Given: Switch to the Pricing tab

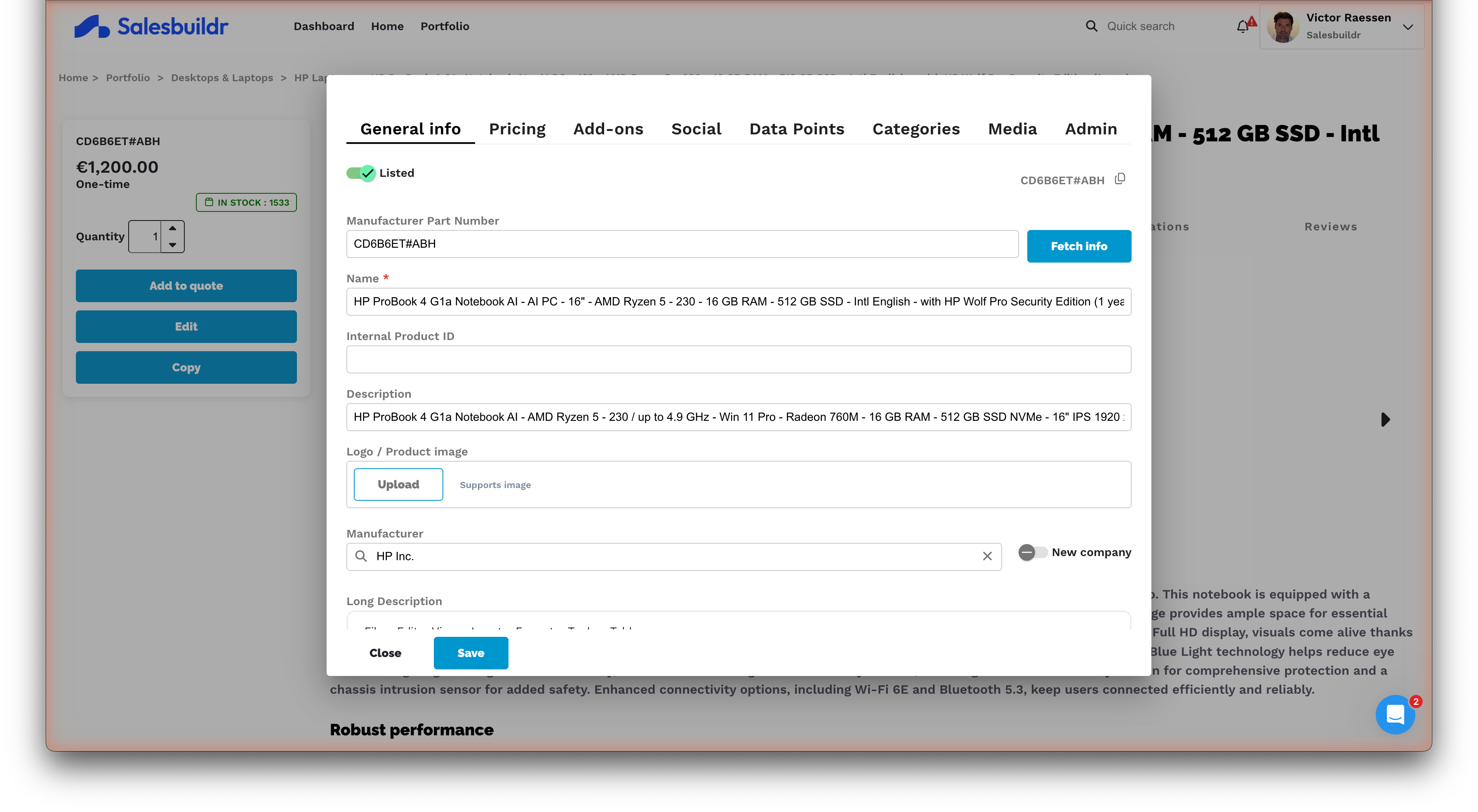Looking at the screenshot, I should pos(517,129).
